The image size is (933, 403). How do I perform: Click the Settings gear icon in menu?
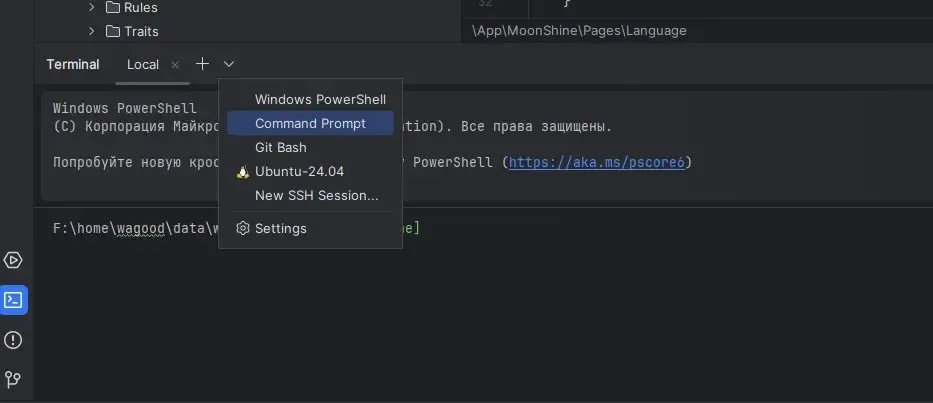click(x=242, y=229)
